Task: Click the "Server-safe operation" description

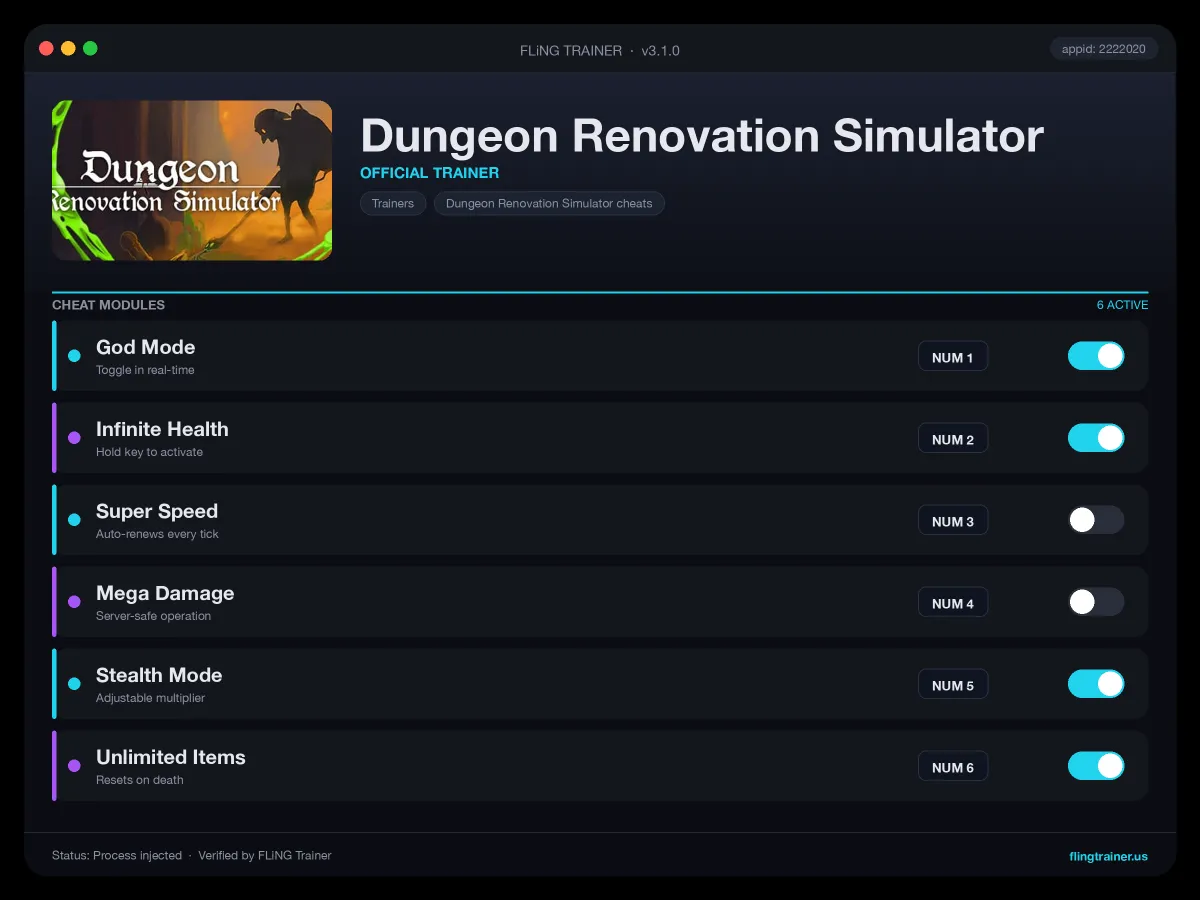Action: pos(153,616)
